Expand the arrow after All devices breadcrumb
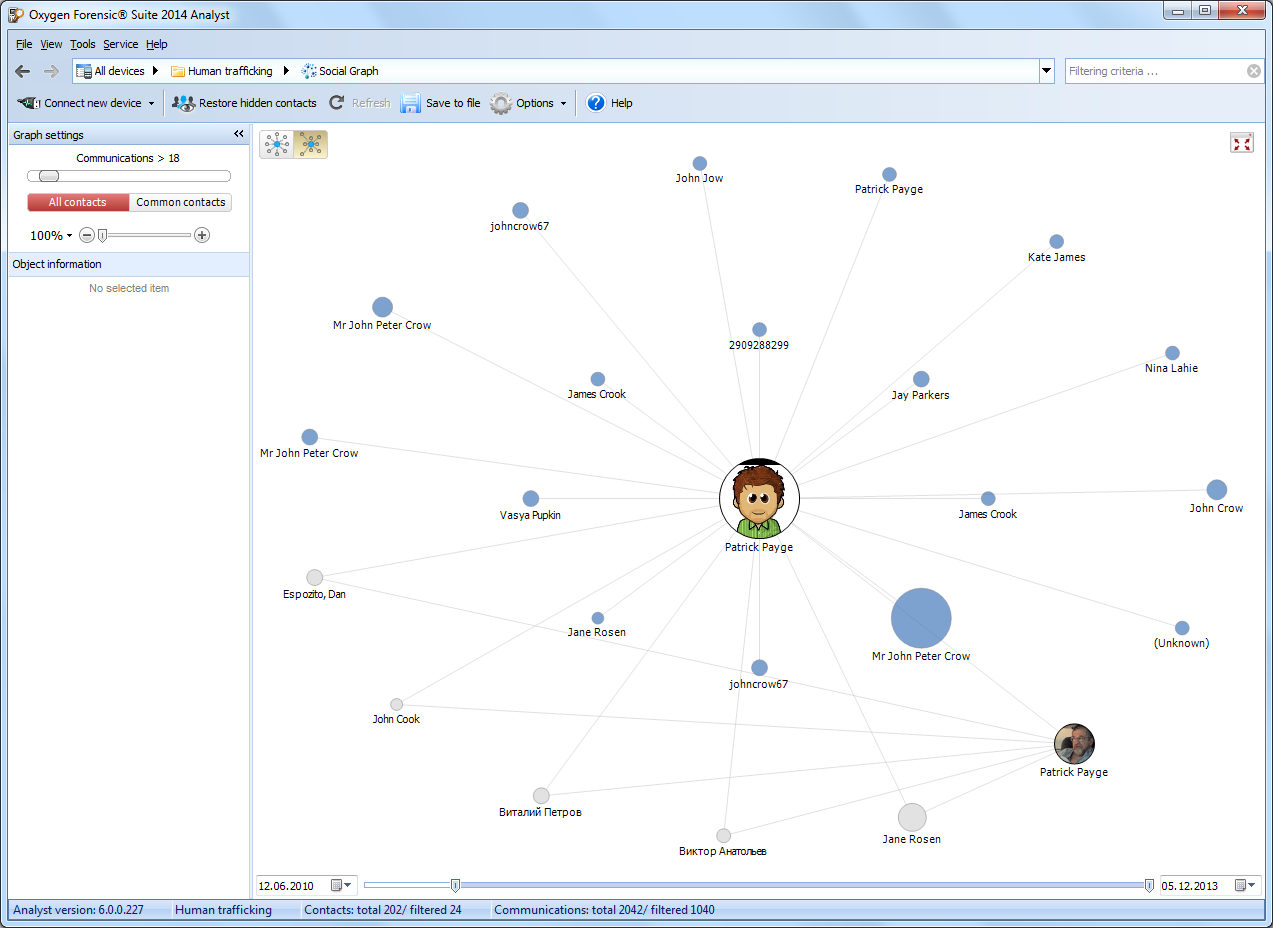 [x=156, y=71]
